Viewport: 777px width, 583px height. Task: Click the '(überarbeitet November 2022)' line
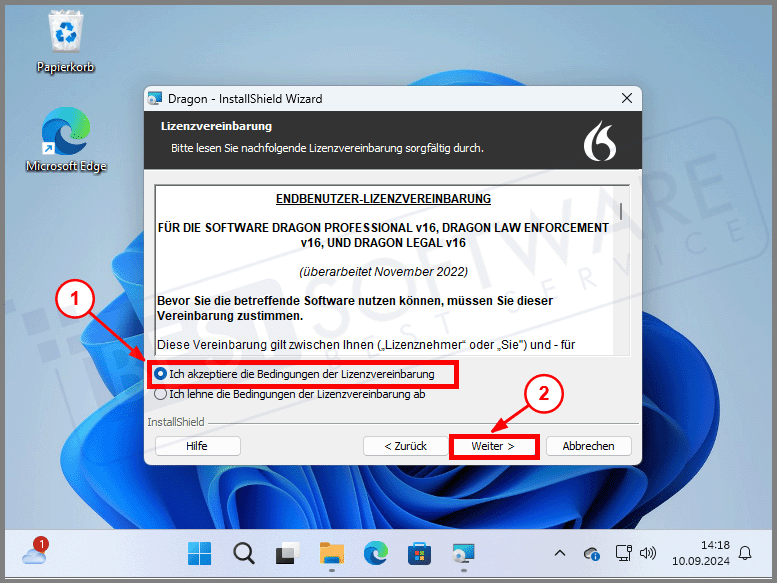coord(383,271)
